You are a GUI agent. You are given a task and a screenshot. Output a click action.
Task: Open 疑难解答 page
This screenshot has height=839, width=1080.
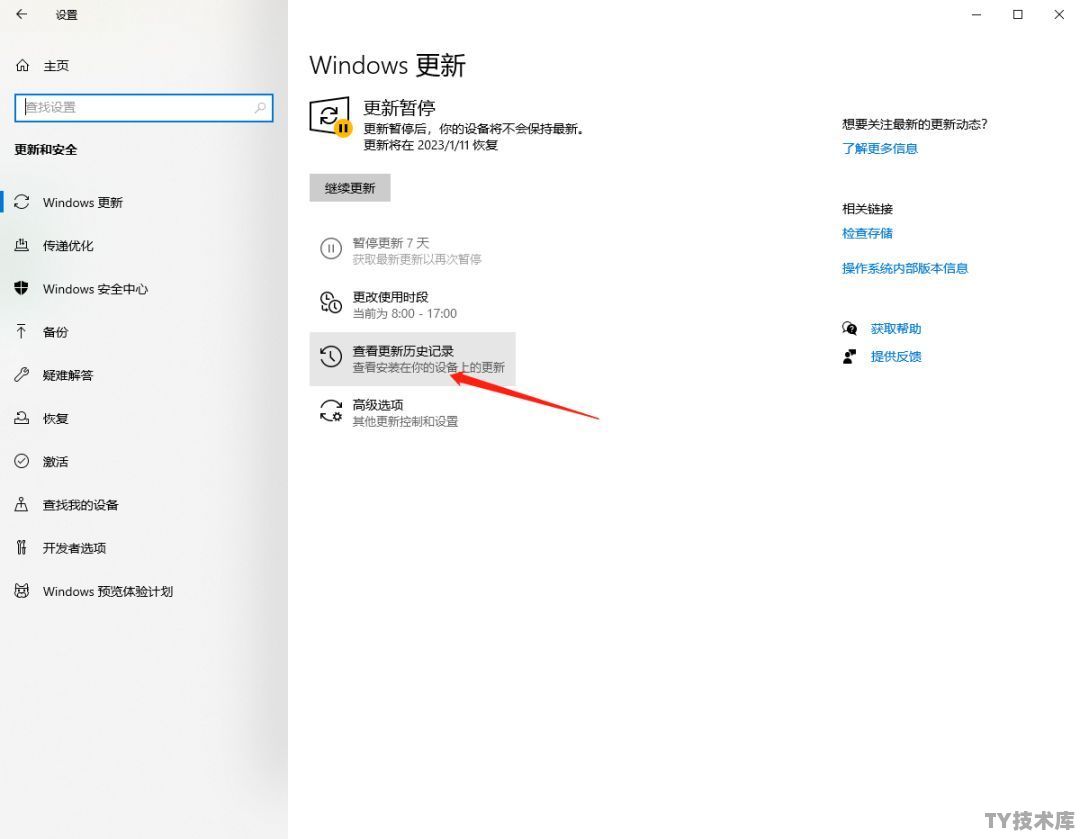(x=143, y=375)
